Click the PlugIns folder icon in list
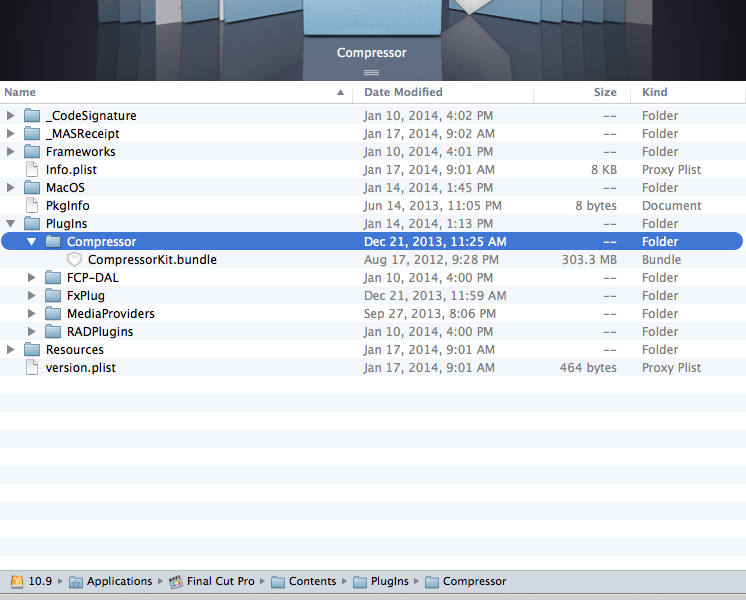746x600 pixels. tap(32, 224)
